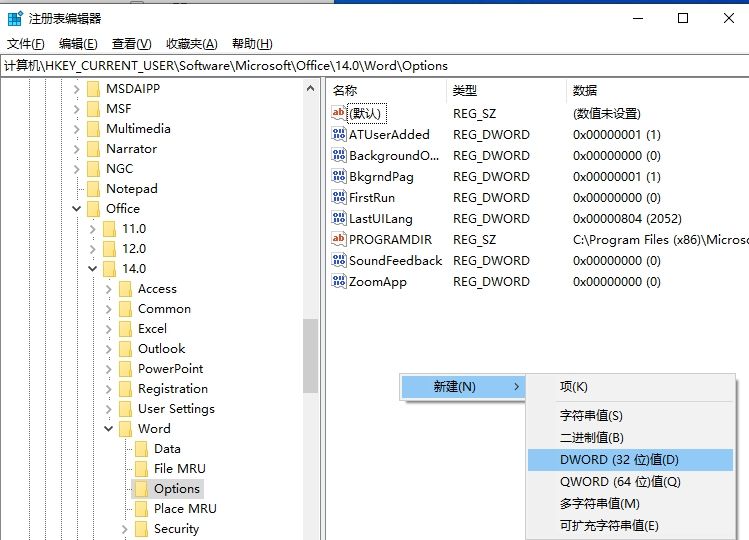The image size is (749, 540).
Task: Choose 二进制值(B) in the submenu
Action: coord(630,438)
